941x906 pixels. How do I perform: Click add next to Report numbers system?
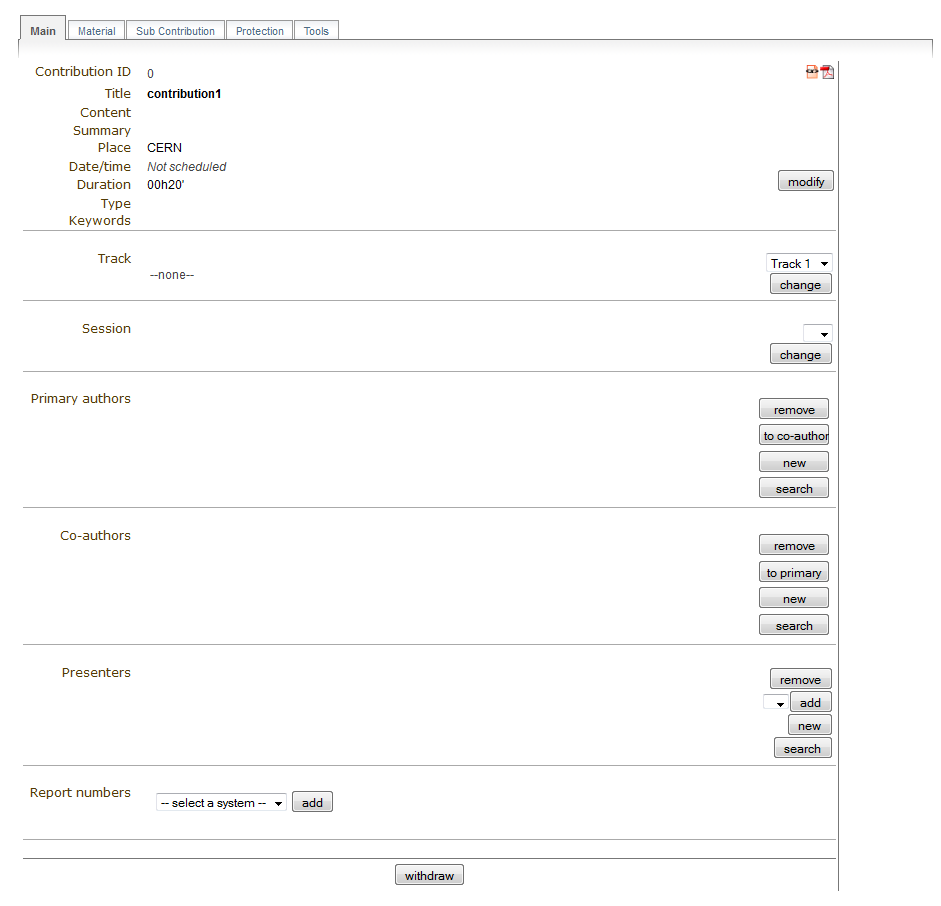click(x=312, y=803)
